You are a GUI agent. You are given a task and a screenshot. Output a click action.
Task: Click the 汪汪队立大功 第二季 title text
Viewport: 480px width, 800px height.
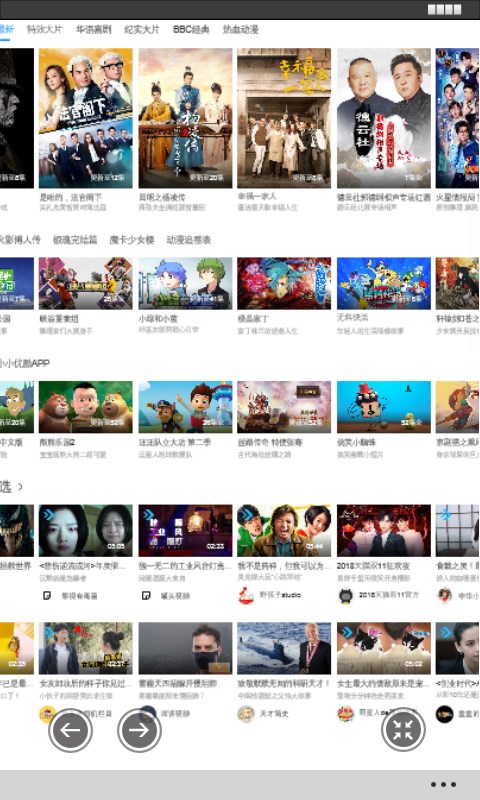(x=175, y=442)
